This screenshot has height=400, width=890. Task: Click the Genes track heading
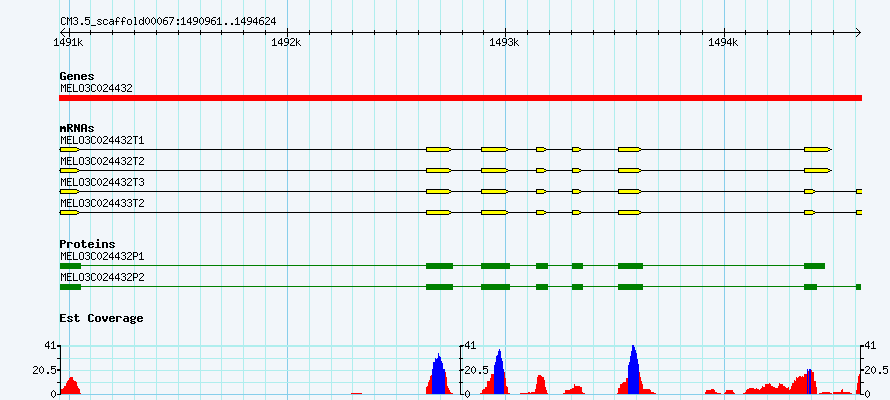(77, 76)
